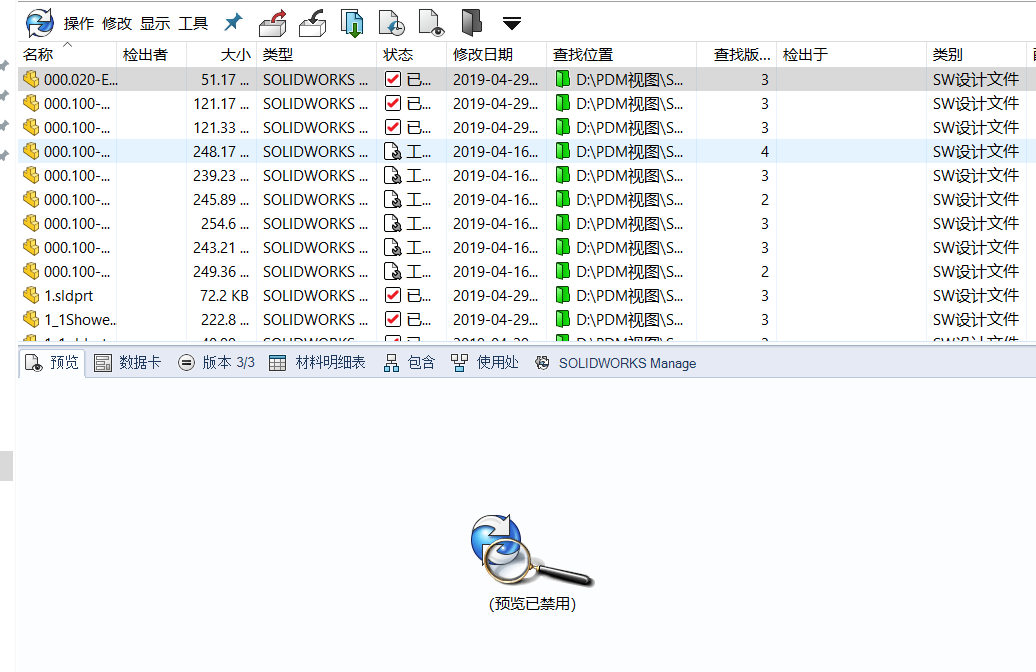Open the 工具 menu
Screen dimensions: 1036x672
[x=193, y=23]
